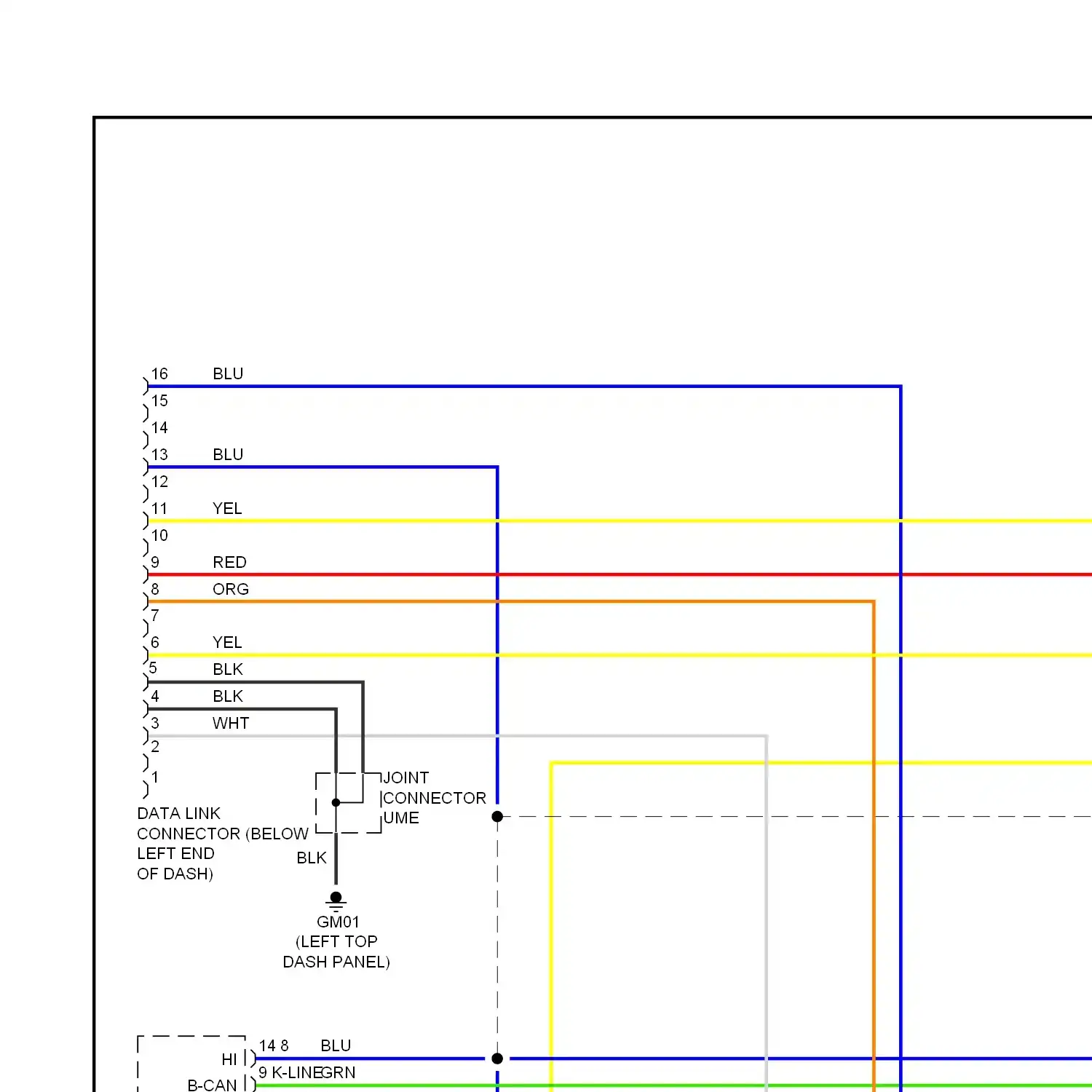Click the LEFT TOP DASH PANEL text
This screenshot has width=1092, height=1092.
point(336,952)
